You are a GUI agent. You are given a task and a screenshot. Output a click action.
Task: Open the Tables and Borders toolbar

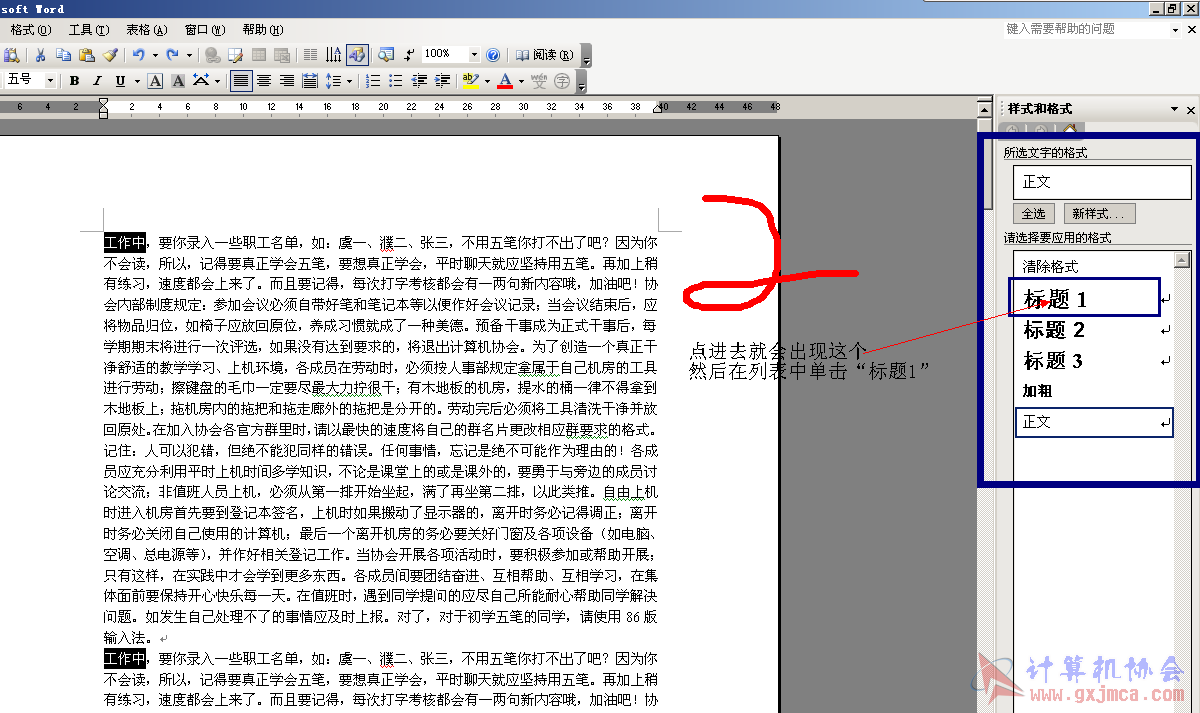point(235,55)
